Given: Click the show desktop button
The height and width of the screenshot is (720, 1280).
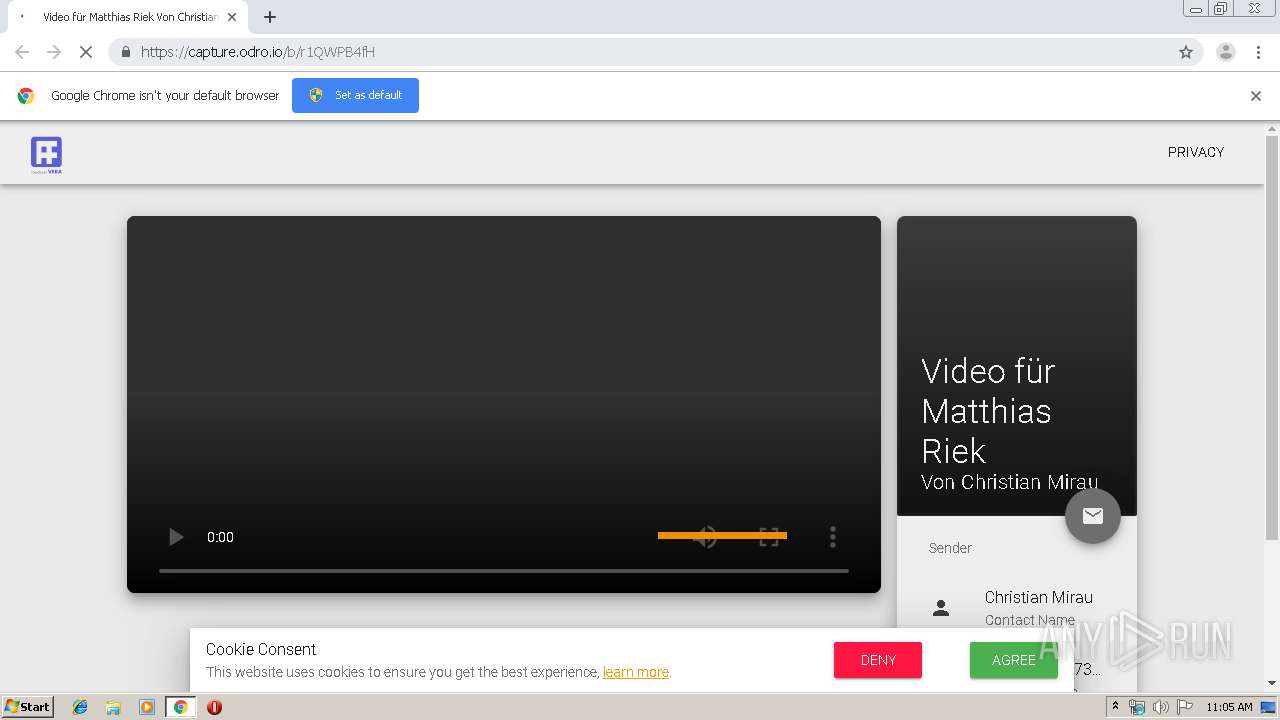Looking at the screenshot, I should (x=1269, y=707).
